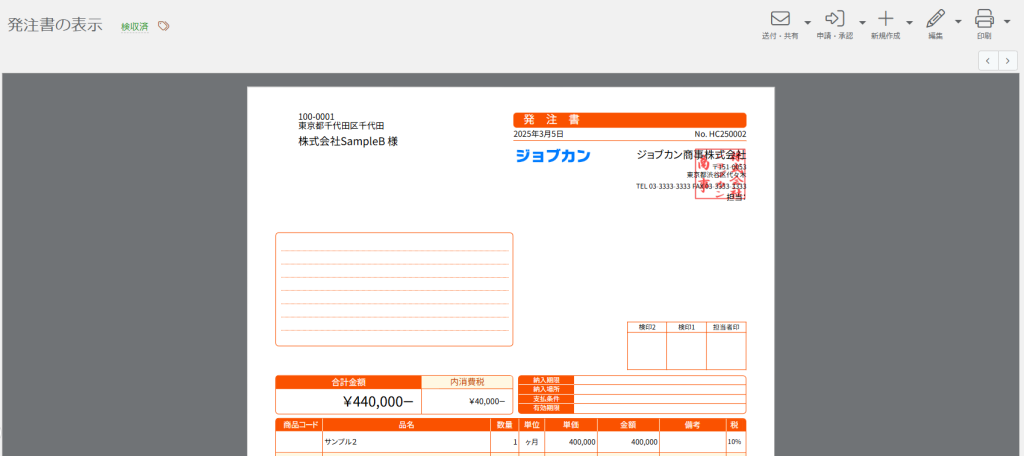This screenshot has width=1024, height=456.
Task: Click the 発注書 orange title banner
Action: pyautogui.click(x=630, y=120)
